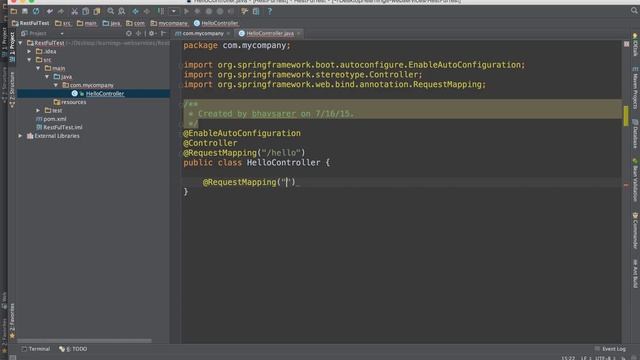Open the run configuration dropdown
This screenshot has width=640, height=360.
173,11
